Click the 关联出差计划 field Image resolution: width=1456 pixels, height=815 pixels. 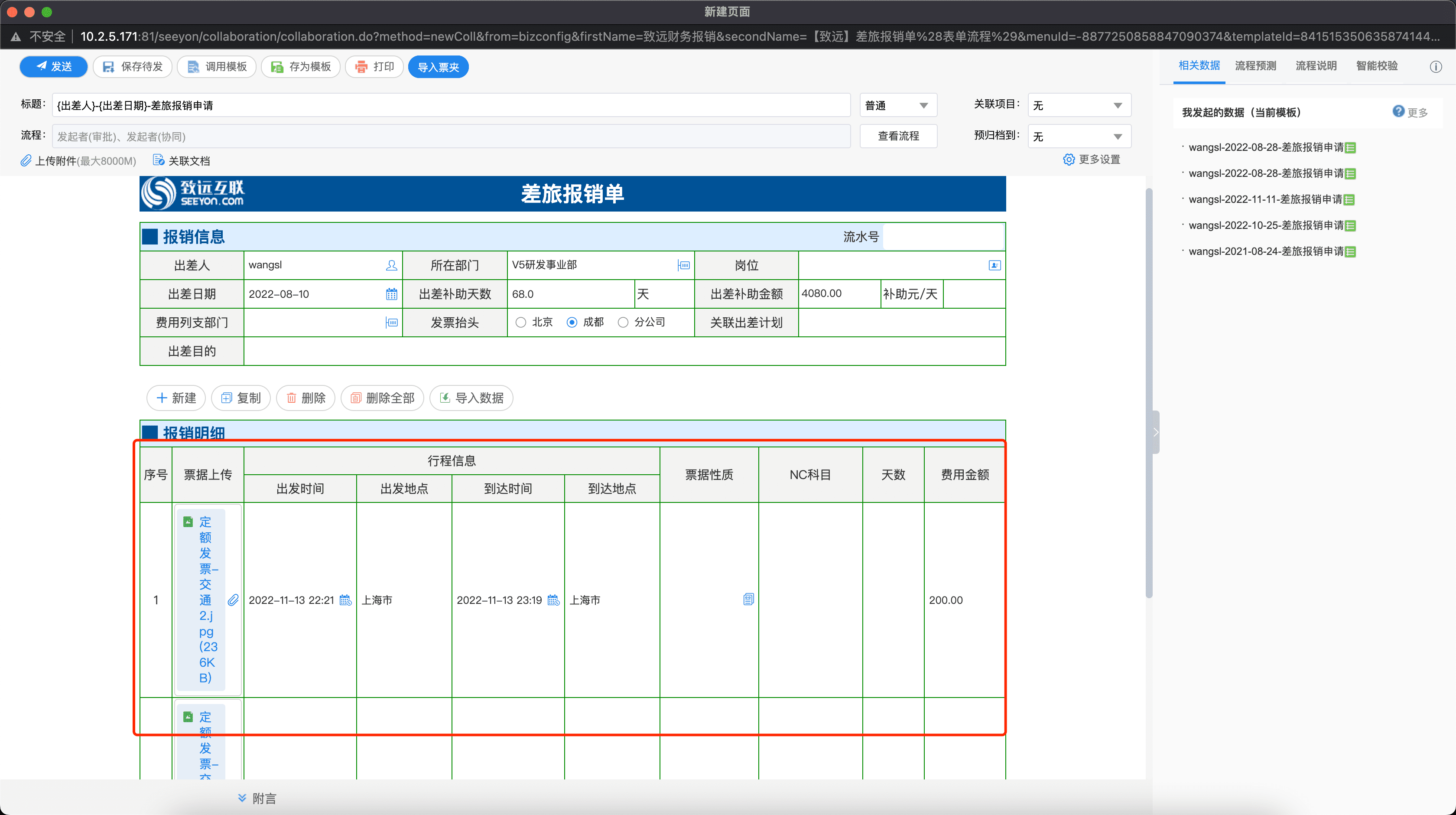(x=901, y=323)
